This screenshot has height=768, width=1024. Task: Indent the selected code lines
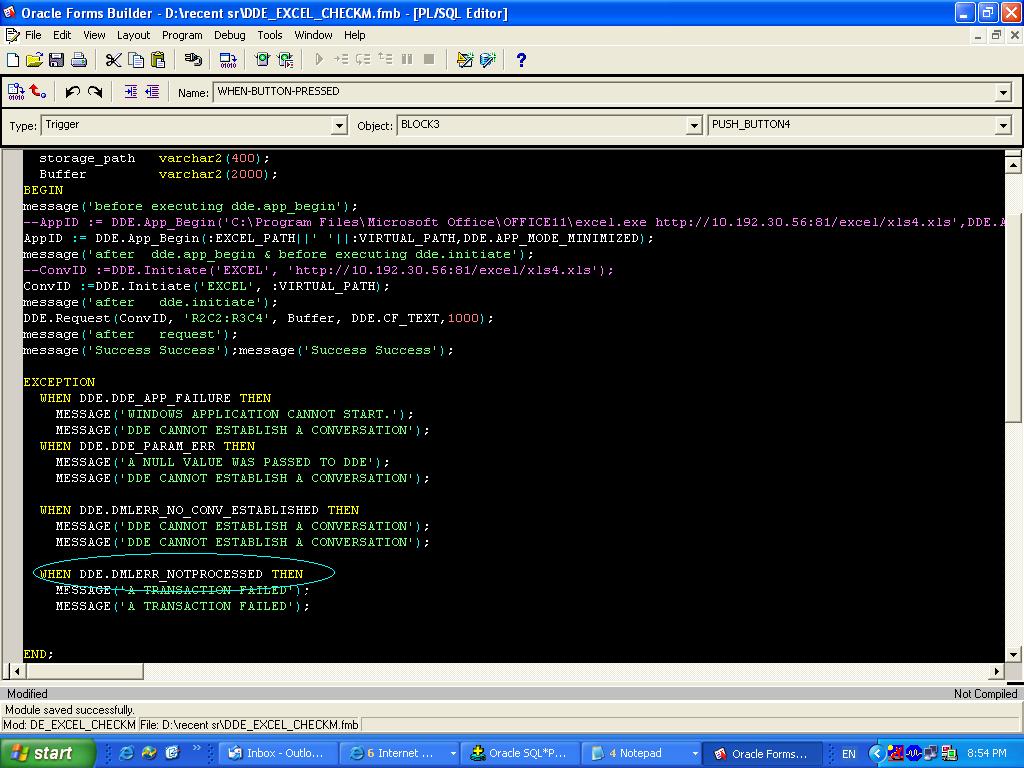131,92
